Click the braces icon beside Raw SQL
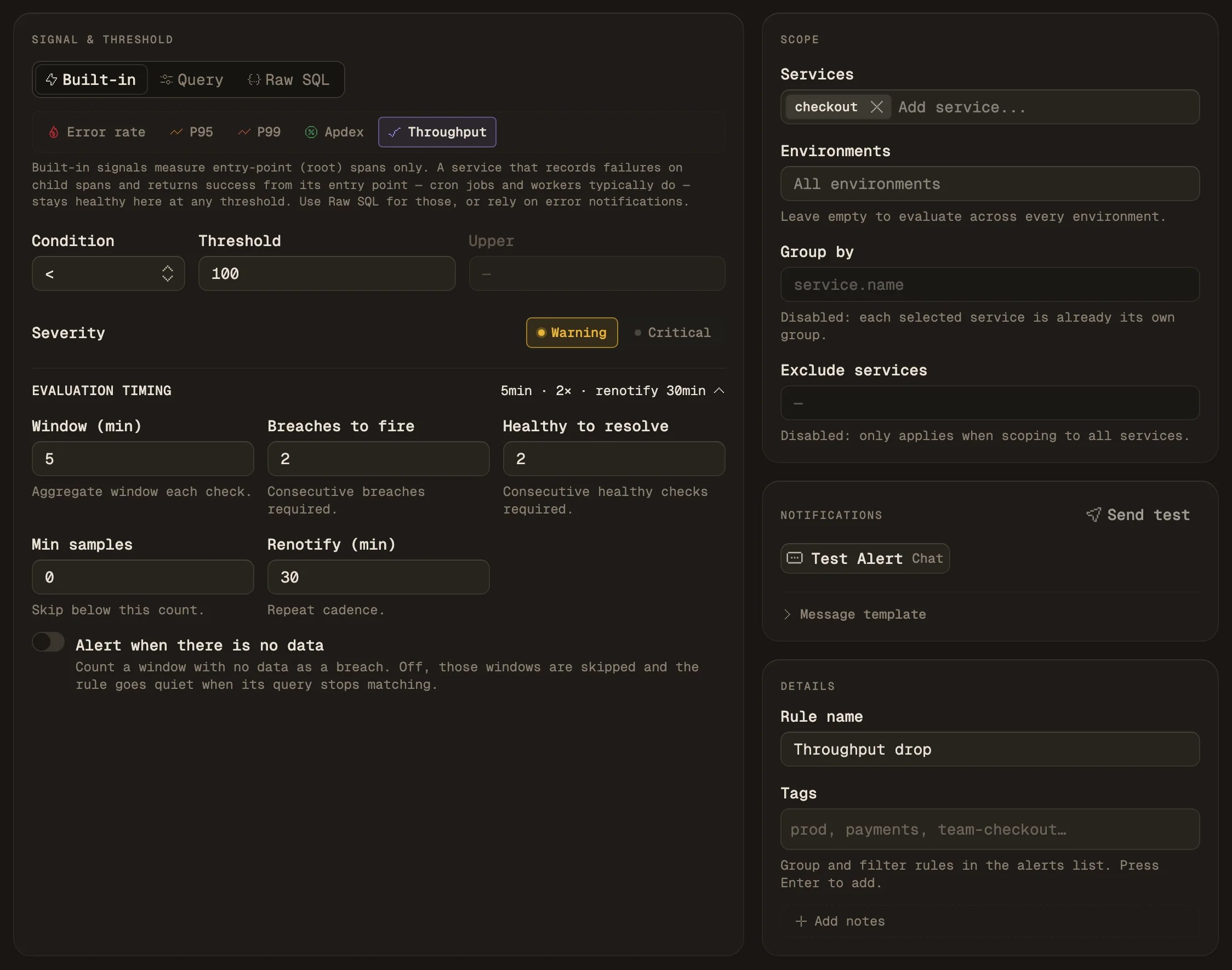Screen dimensions: 1232x970 tap(254, 79)
